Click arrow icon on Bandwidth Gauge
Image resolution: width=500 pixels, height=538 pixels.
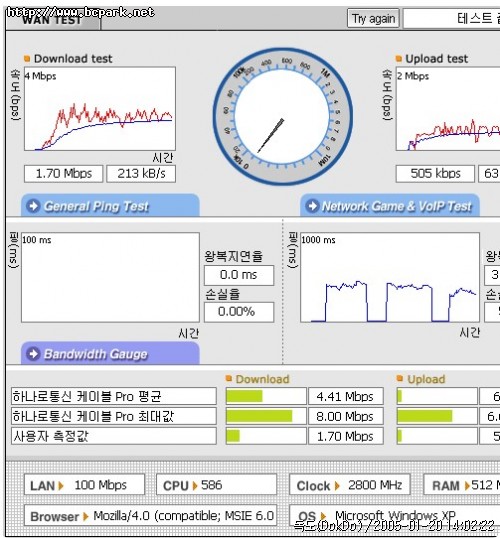coord(33,354)
